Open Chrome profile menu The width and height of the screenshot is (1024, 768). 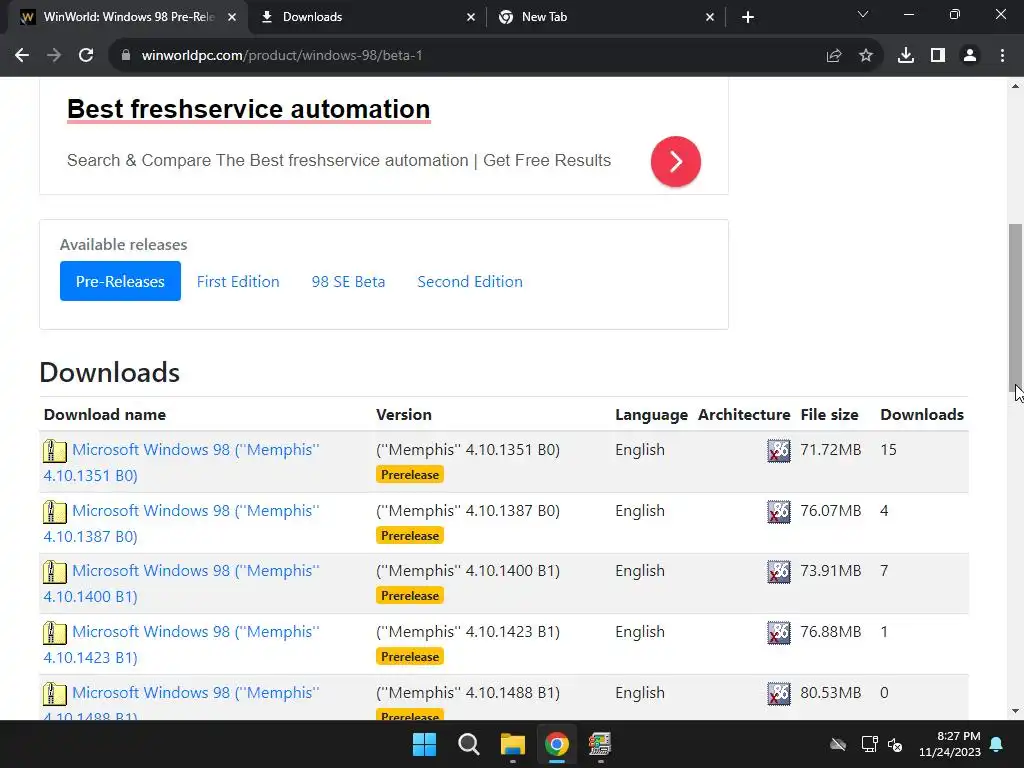970,56
